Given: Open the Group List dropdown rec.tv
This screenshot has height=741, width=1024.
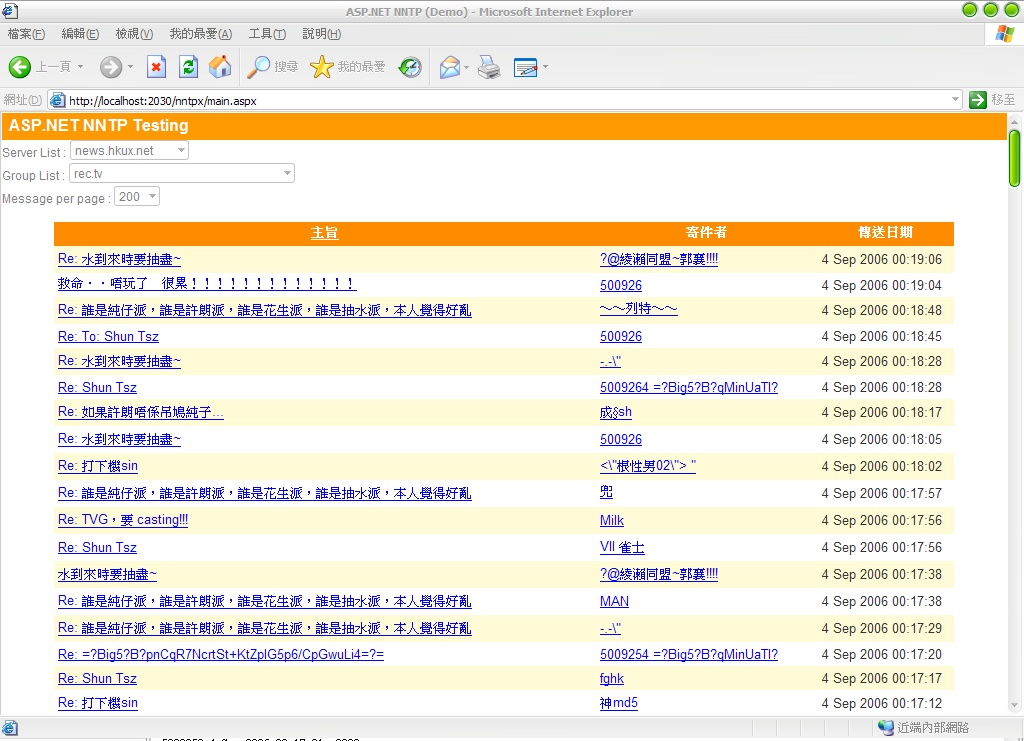Looking at the screenshot, I should (182, 174).
